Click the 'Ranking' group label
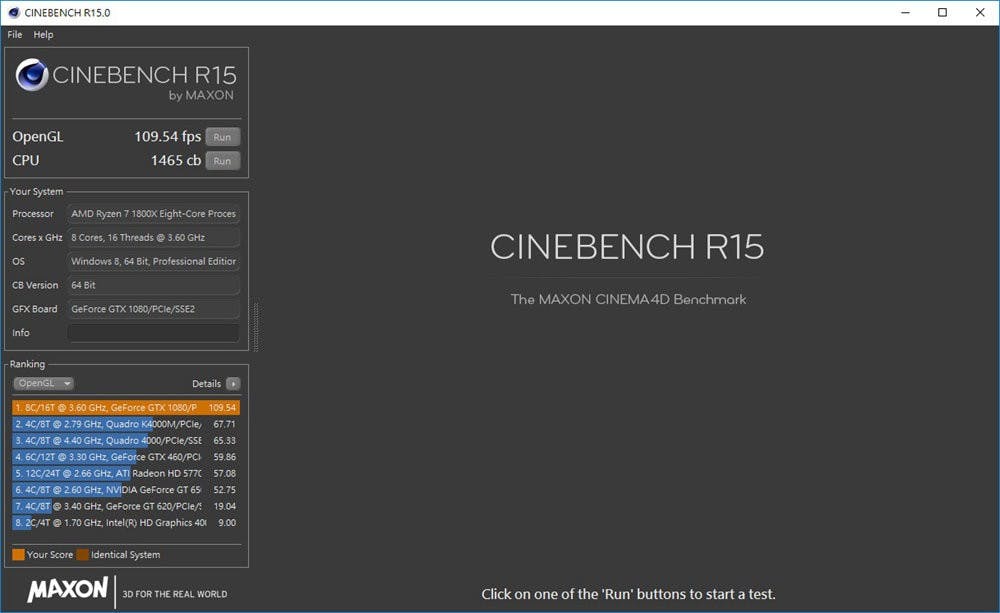 tap(27, 364)
